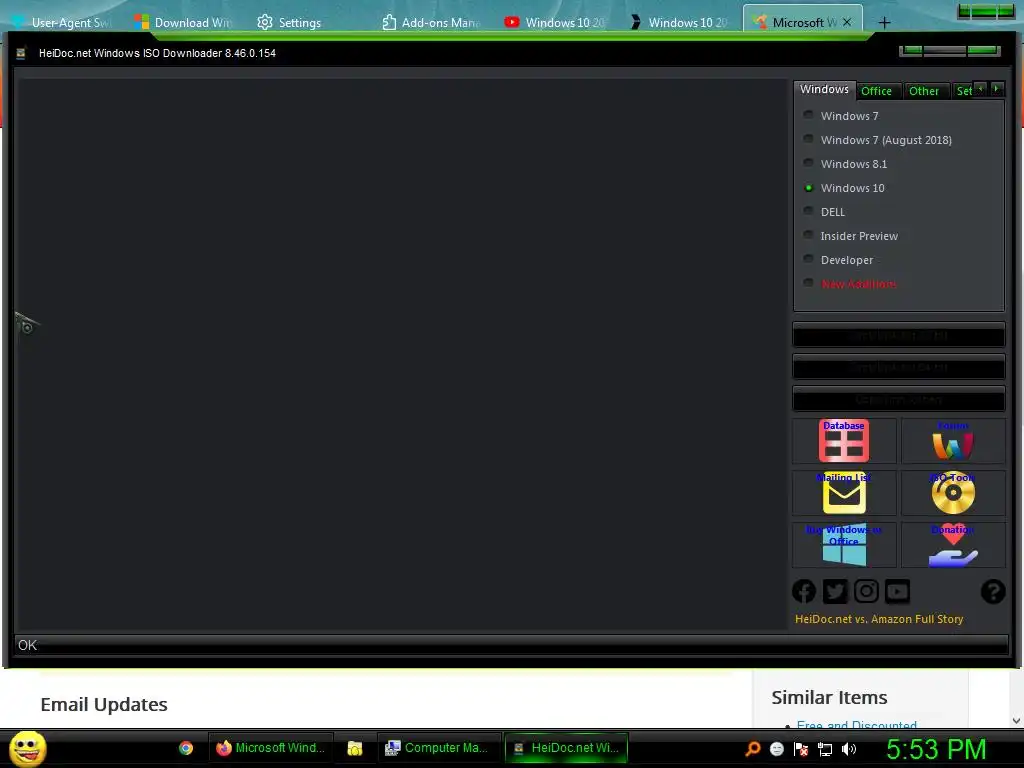Switch to Add-ons Manager browser tab
The image size is (1024, 768).
[431, 22]
